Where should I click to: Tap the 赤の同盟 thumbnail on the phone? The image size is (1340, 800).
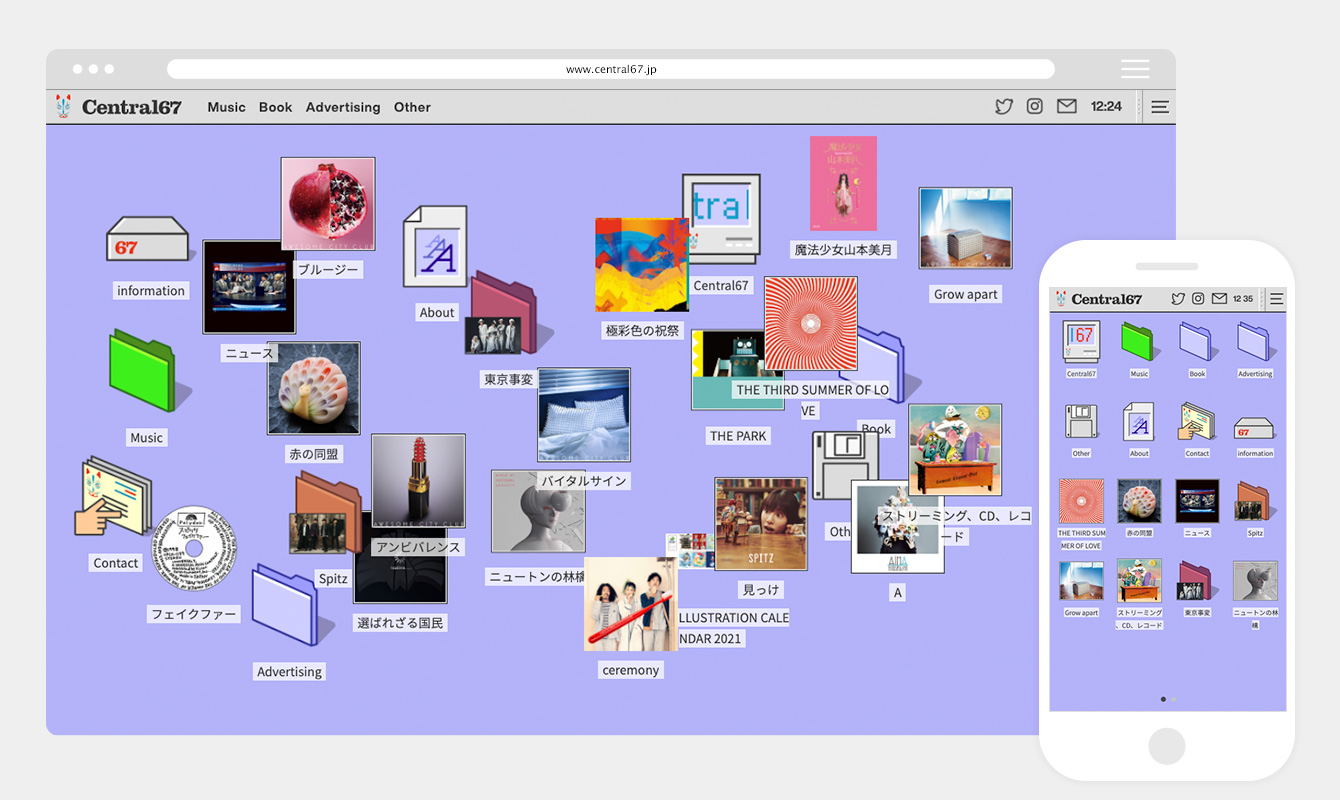(x=1139, y=501)
